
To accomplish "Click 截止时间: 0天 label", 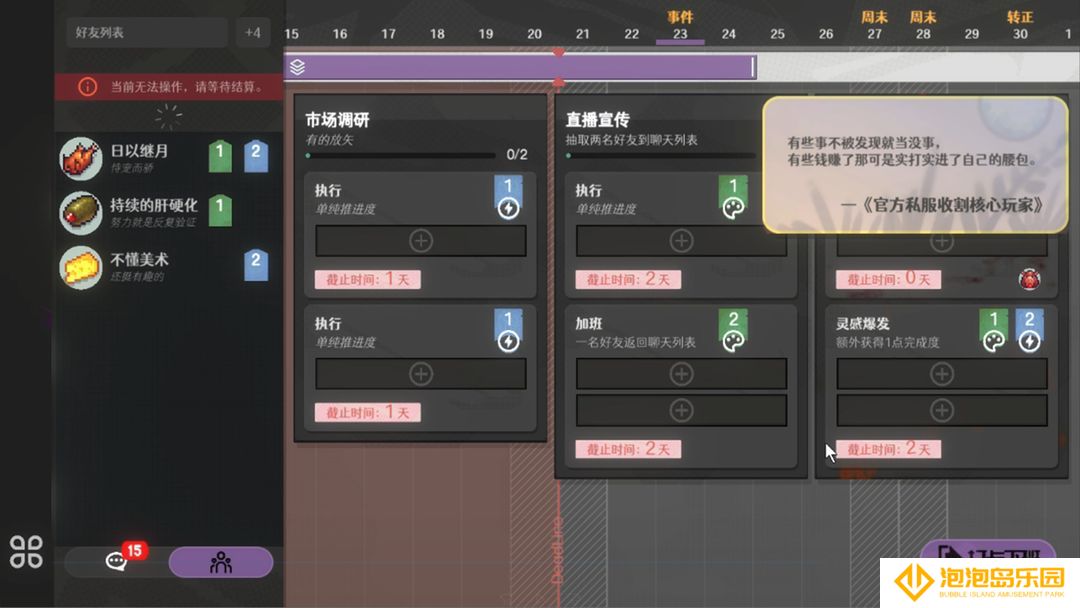I will [889, 279].
